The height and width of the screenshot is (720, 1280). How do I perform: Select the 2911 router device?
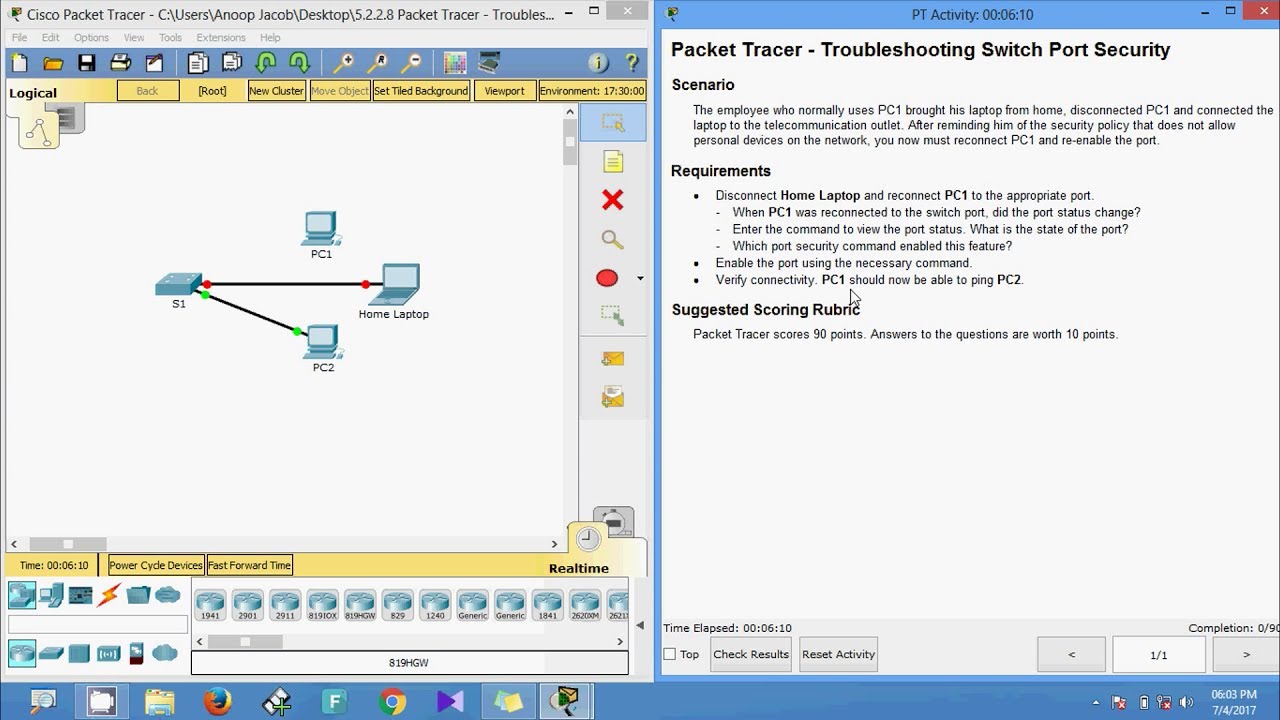coord(285,605)
